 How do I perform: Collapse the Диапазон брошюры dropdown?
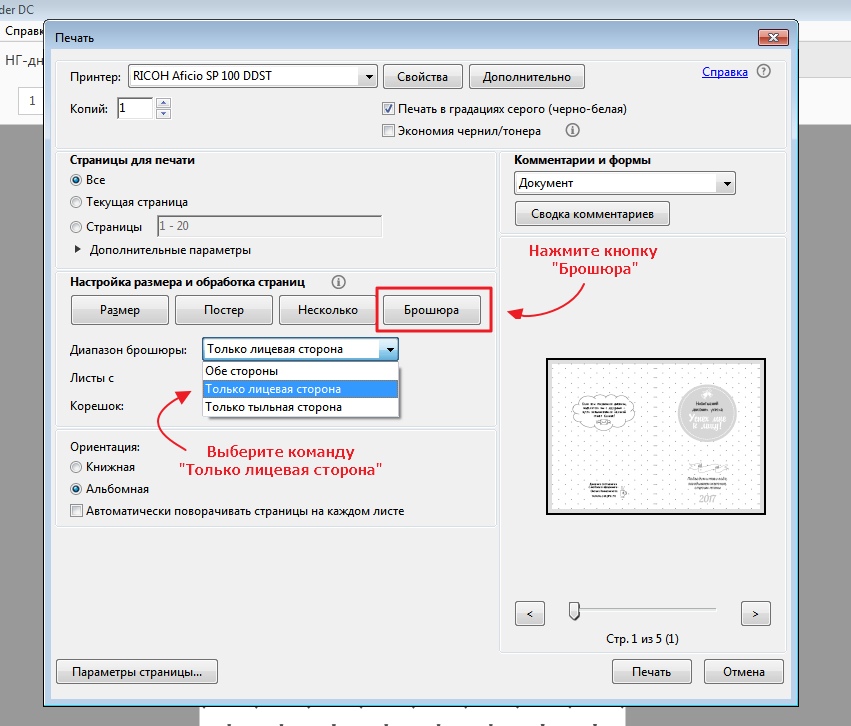click(x=389, y=349)
